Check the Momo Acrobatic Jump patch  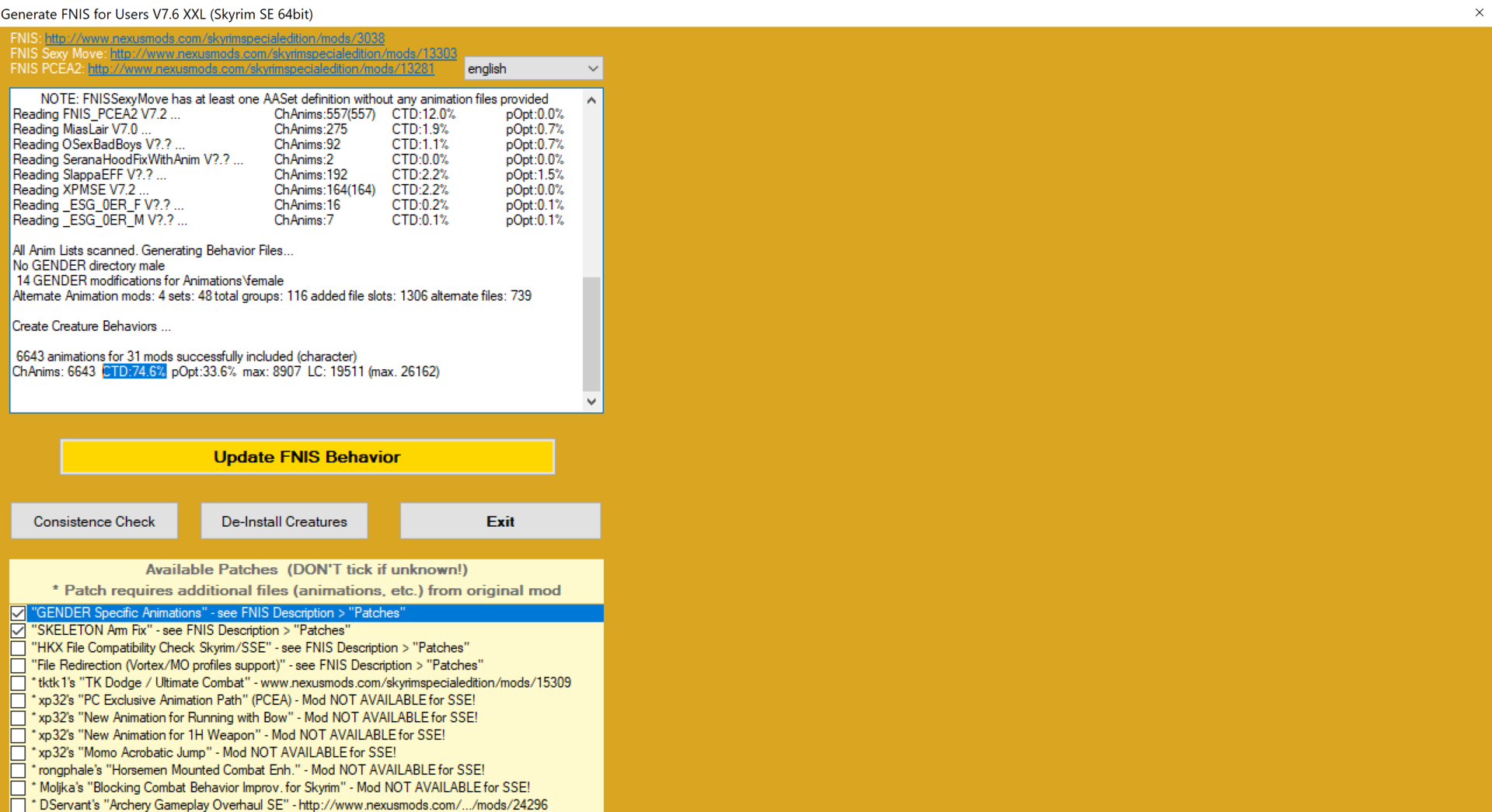[18, 753]
